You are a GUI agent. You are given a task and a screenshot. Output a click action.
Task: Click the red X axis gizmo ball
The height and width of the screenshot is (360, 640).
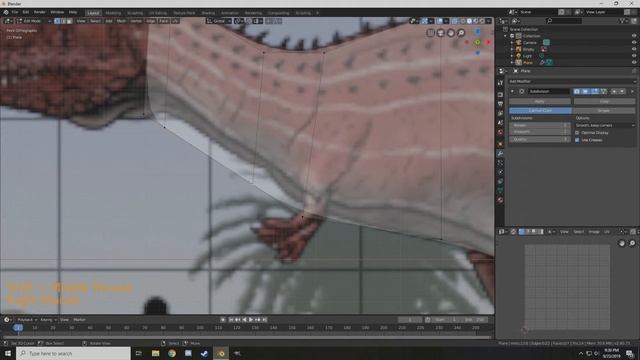tap(488, 42)
